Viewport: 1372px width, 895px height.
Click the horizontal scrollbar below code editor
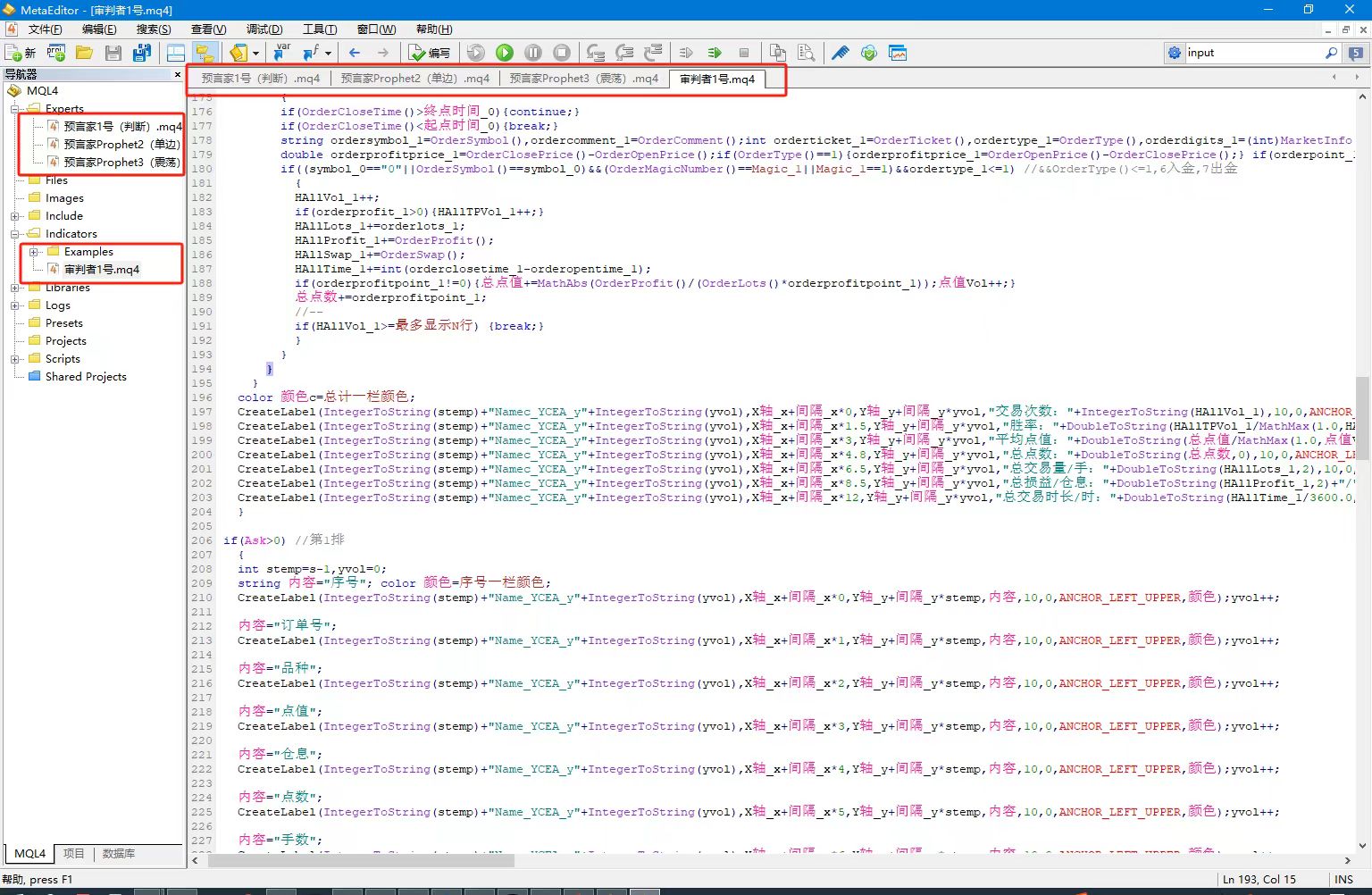[x=361, y=861]
